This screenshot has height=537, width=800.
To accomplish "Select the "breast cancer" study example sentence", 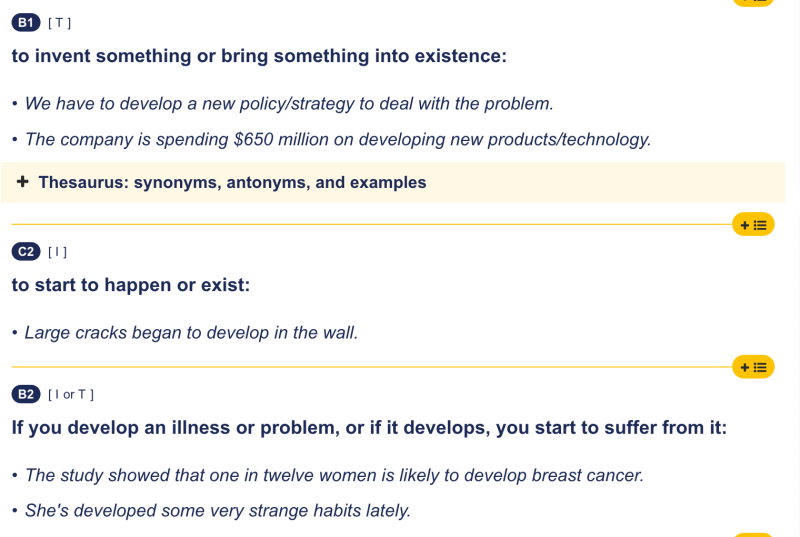I will click(333, 475).
